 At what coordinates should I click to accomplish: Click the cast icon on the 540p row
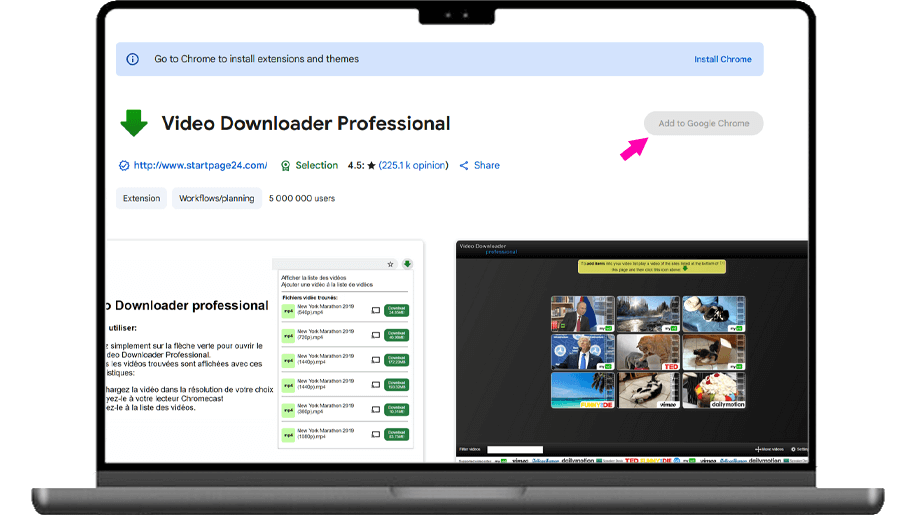pos(375,310)
